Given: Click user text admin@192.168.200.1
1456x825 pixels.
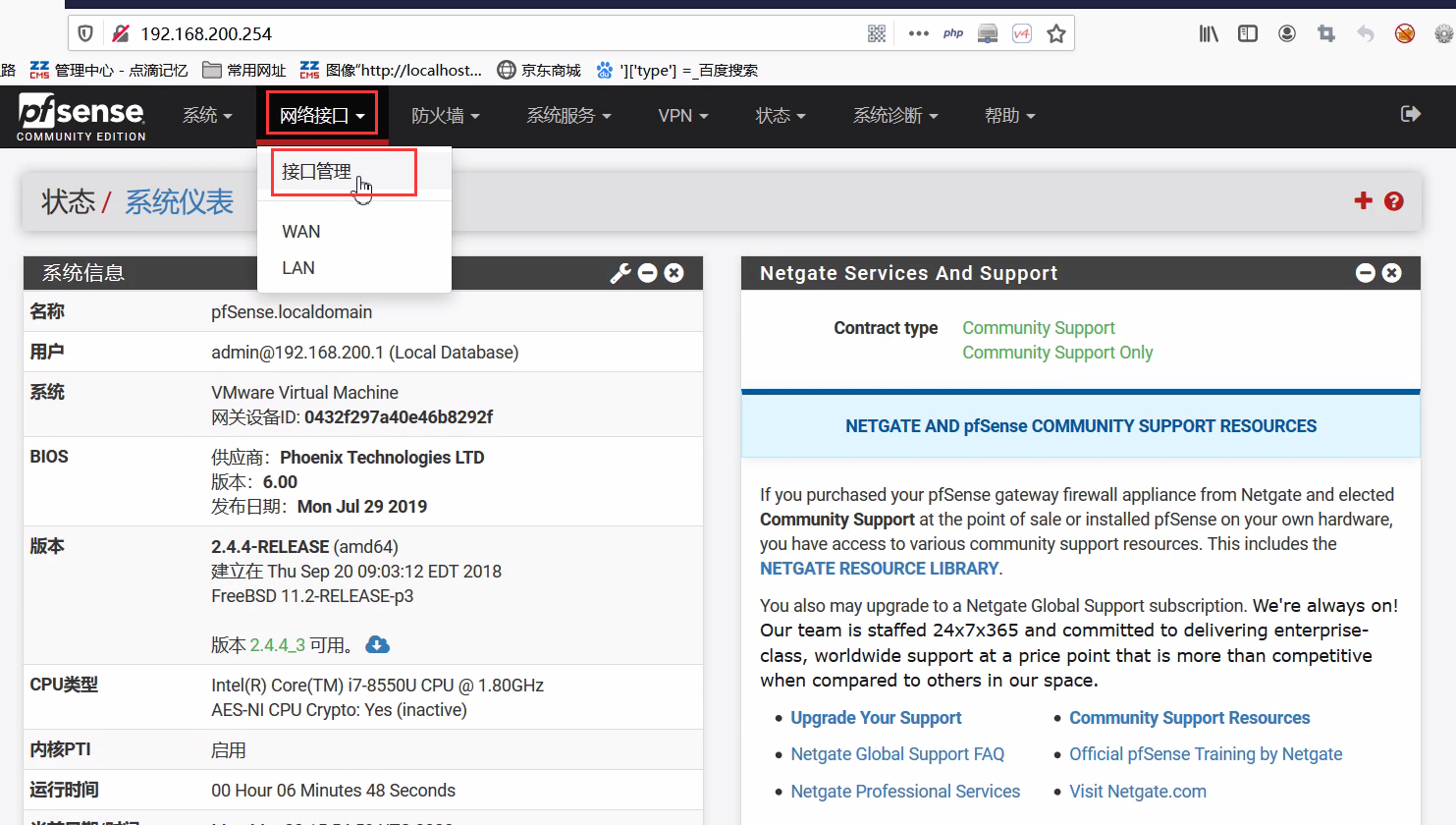Looking at the screenshot, I should 297,353.
